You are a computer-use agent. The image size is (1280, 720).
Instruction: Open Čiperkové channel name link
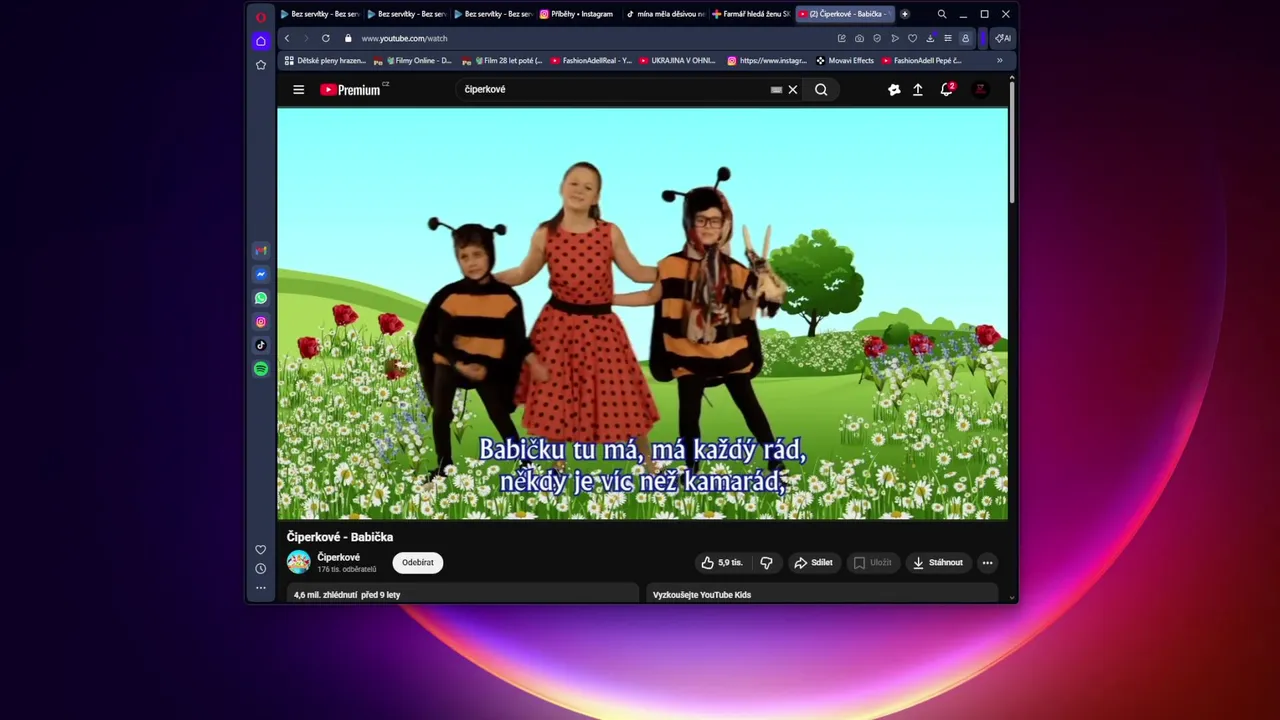(338, 557)
